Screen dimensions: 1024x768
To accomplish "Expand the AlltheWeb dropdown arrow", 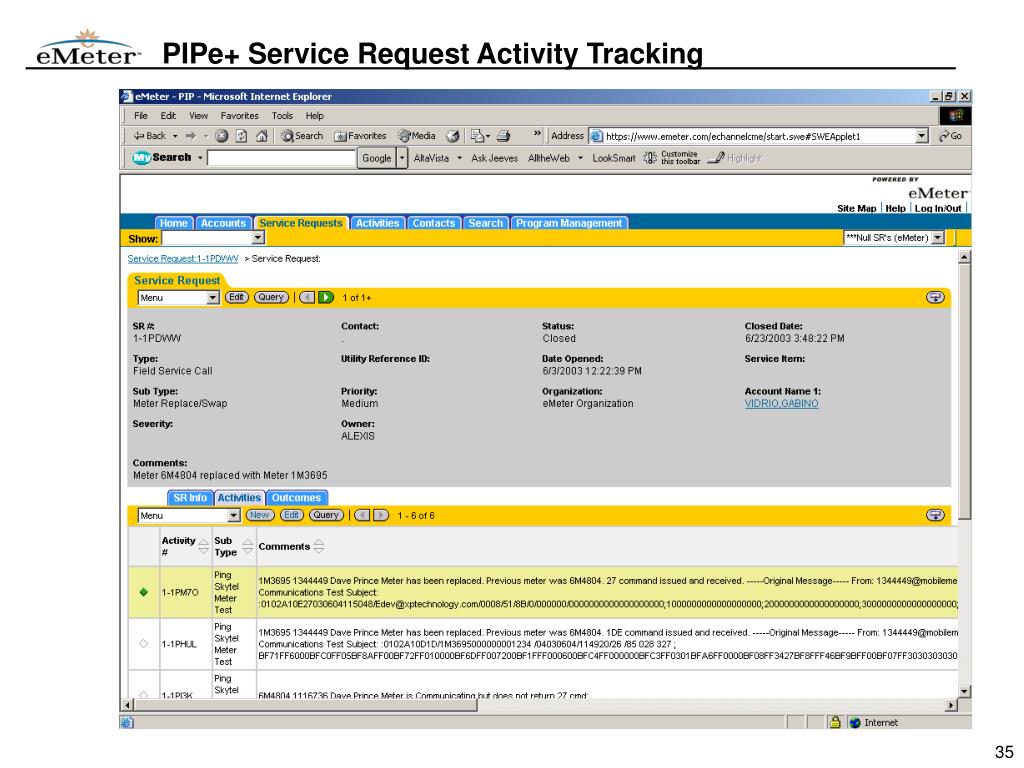I will 580,157.
